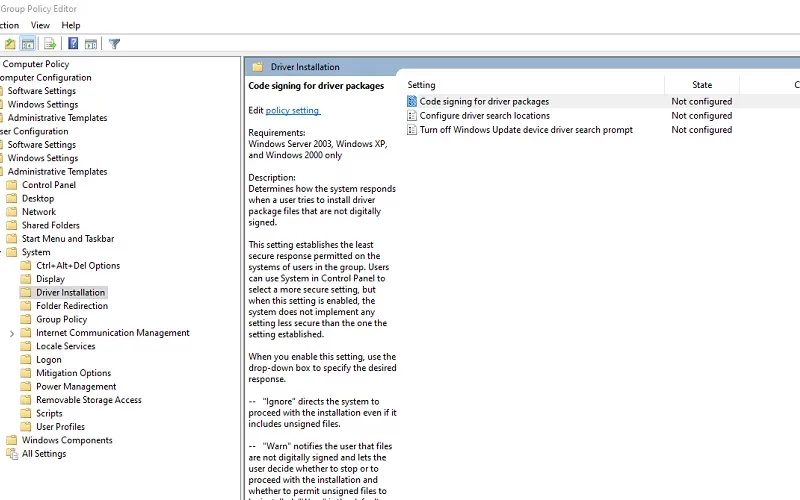Sort by the State column header
800x500 pixels.
coord(702,85)
